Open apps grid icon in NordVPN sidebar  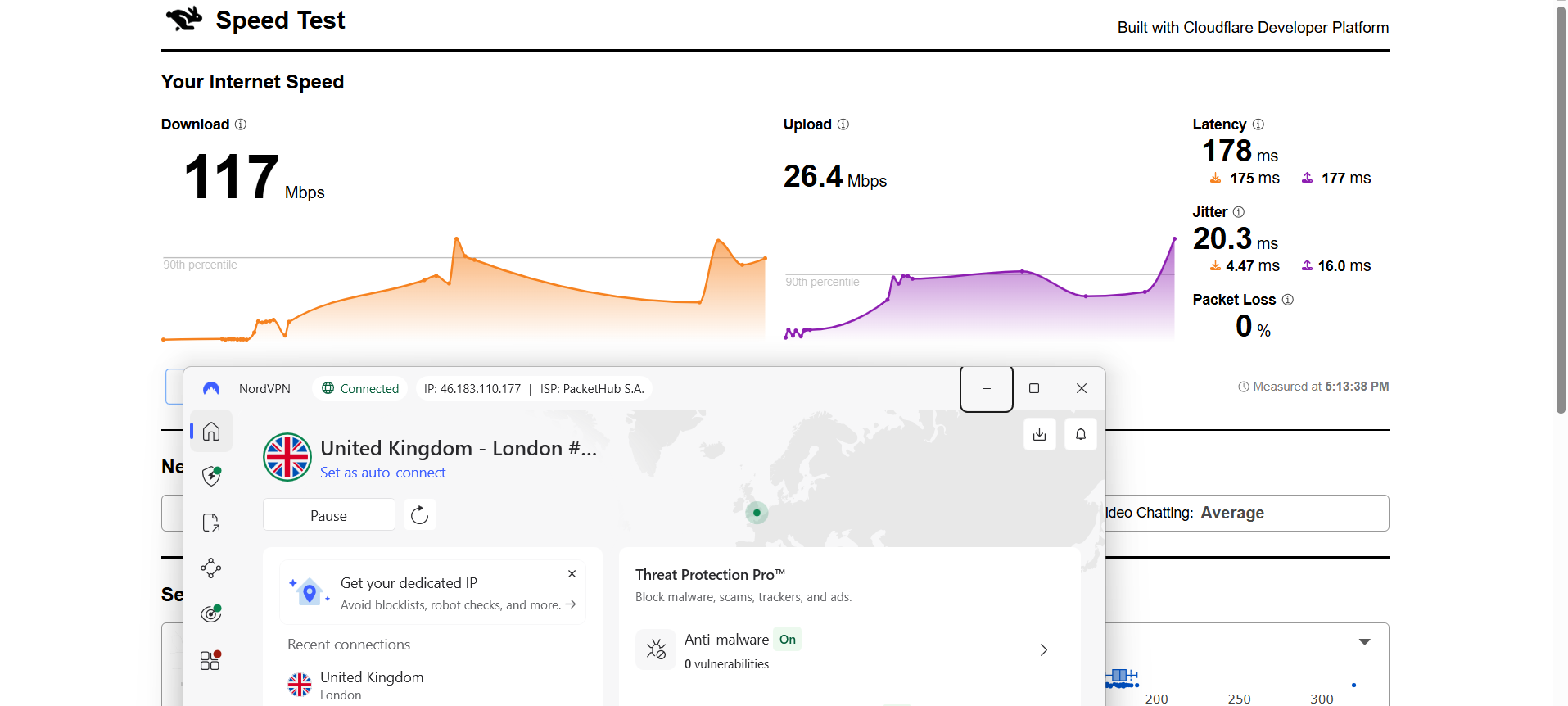click(x=211, y=660)
